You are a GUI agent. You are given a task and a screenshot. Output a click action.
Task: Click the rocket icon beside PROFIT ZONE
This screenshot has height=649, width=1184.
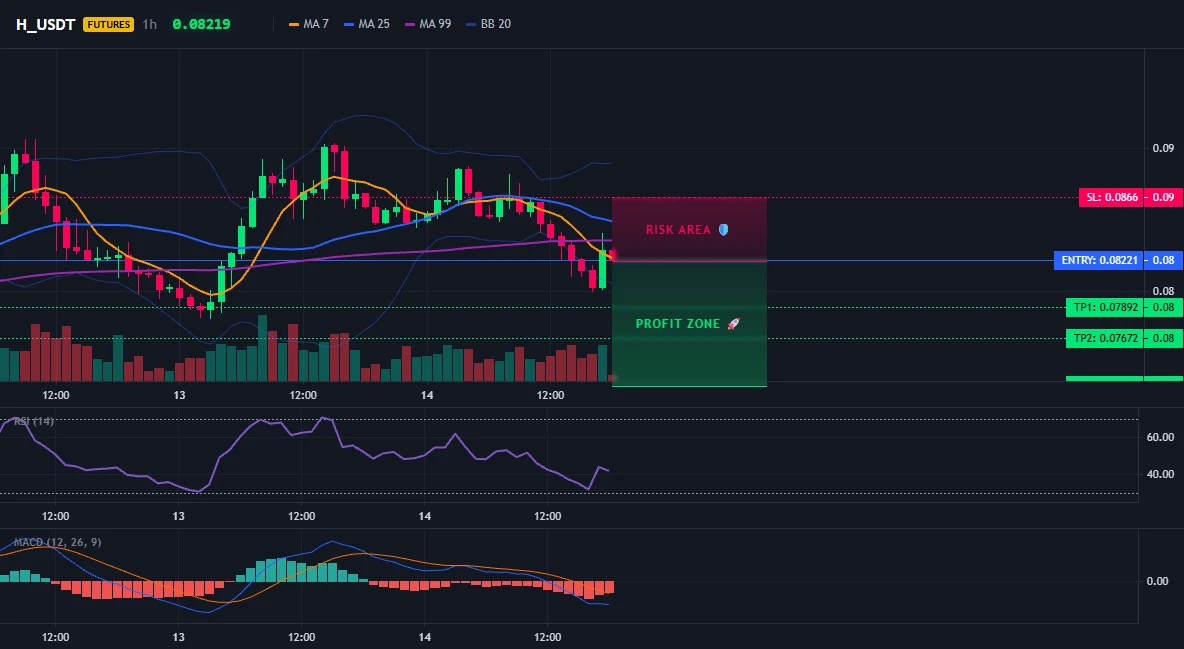point(733,323)
